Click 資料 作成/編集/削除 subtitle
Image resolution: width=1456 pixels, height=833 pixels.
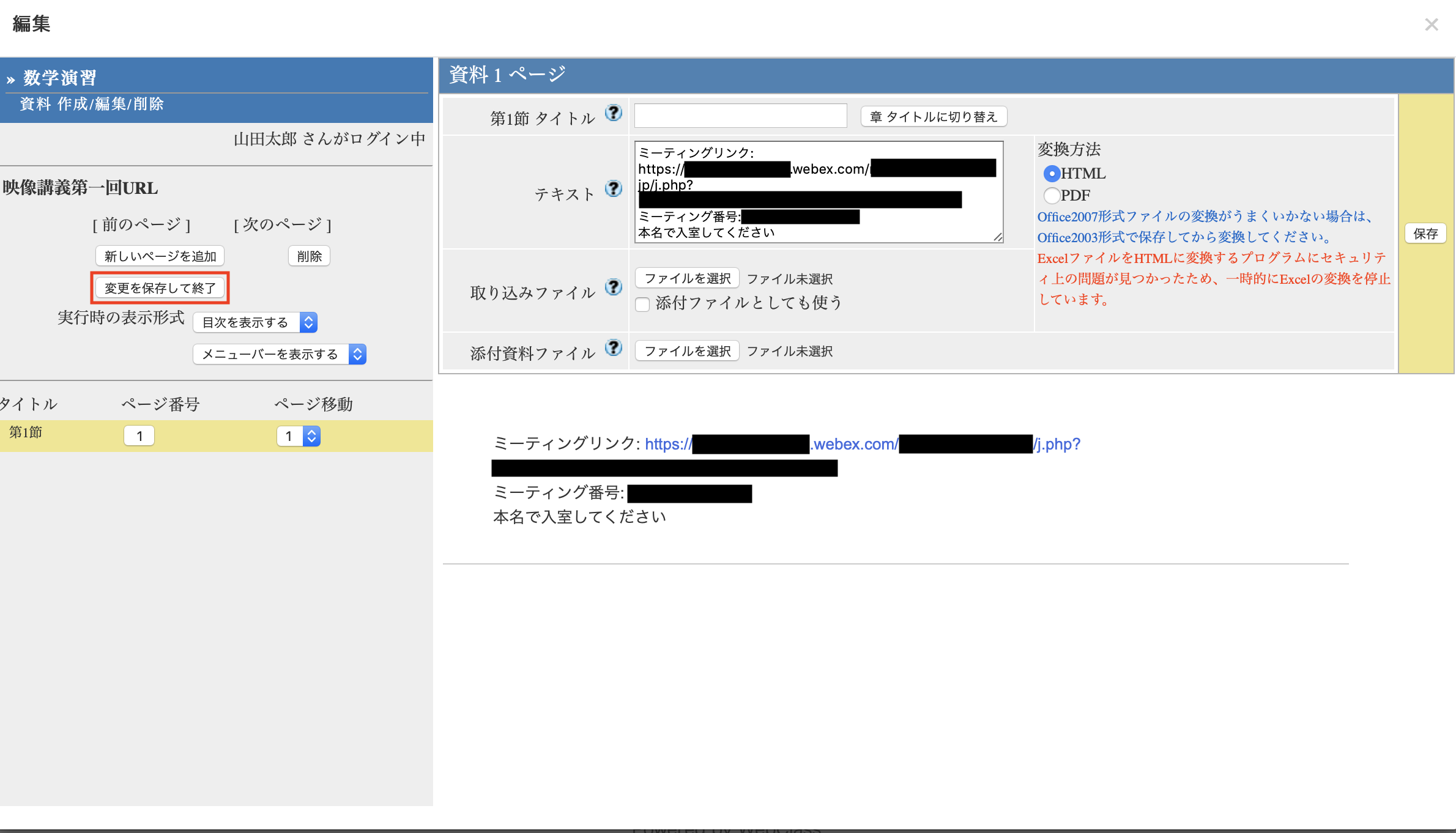coord(92,104)
